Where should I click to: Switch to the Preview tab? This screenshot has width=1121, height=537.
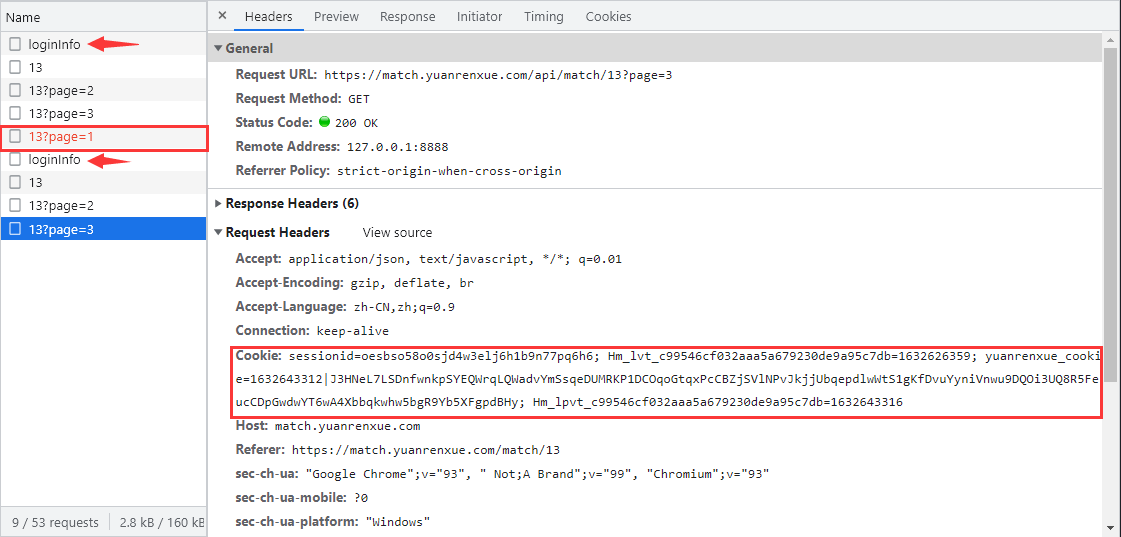coord(336,16)
